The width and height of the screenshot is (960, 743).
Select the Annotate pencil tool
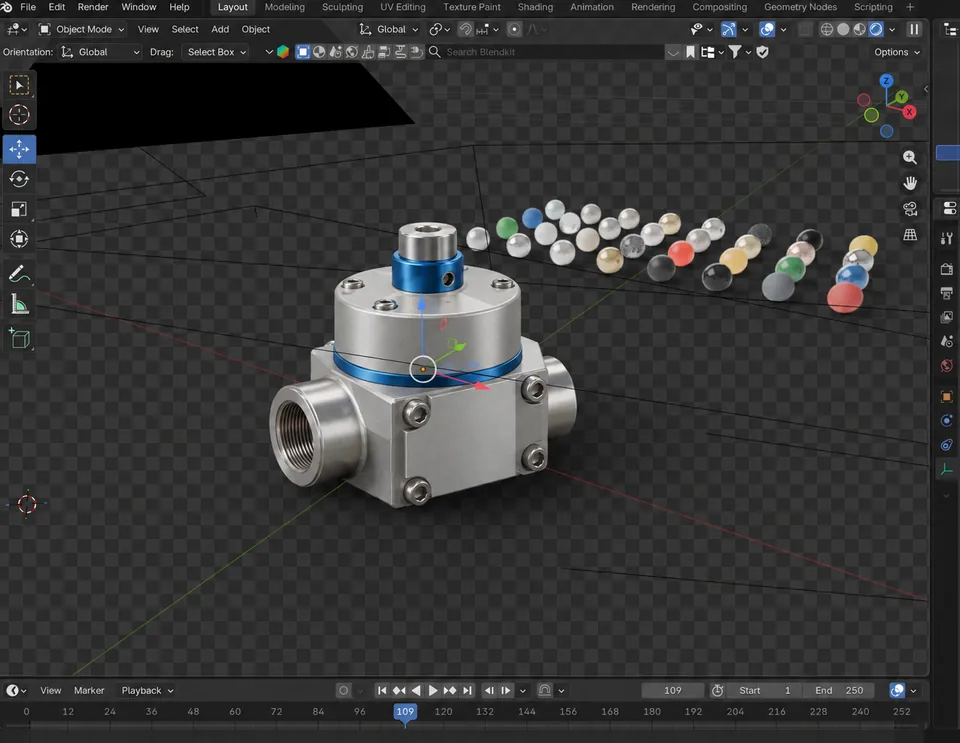(x=19, y=274)
